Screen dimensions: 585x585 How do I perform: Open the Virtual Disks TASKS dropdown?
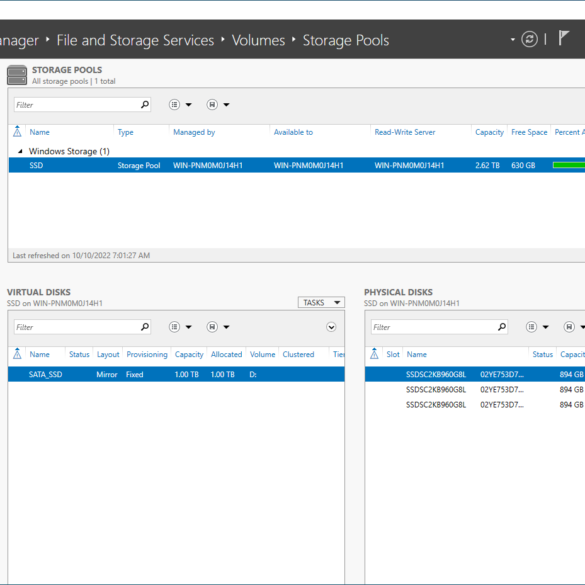pyautogui.click(x=321, y=303)
